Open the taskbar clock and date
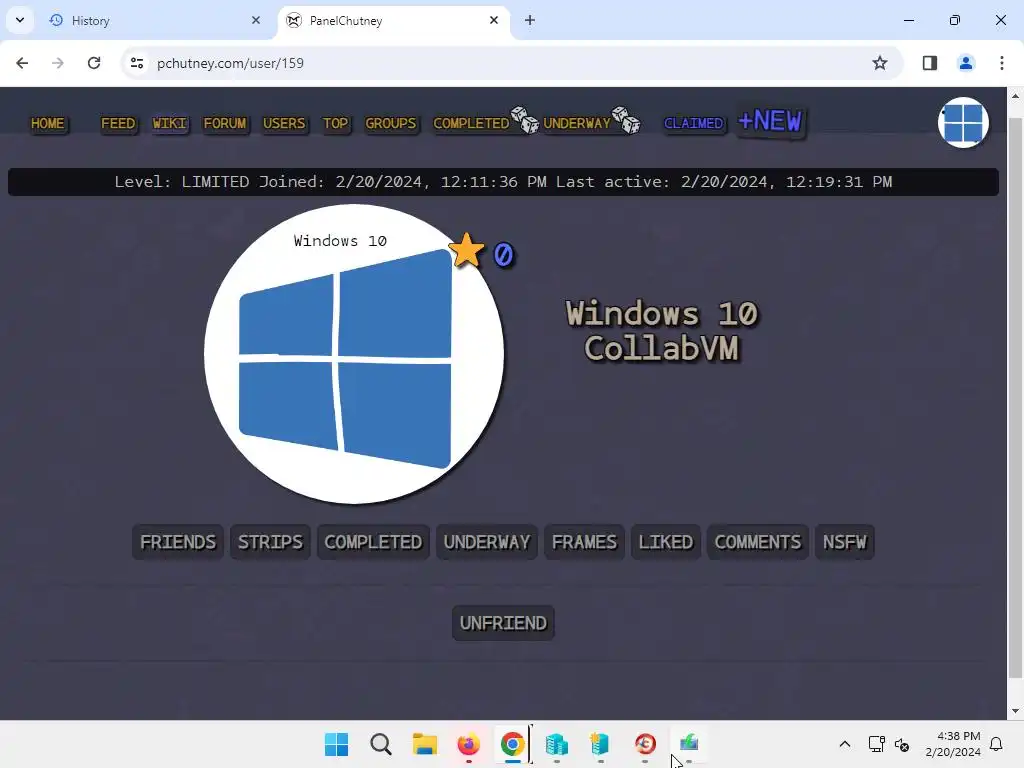The width and height of the screenshot is (1024, 768). pyautogui.click(x=953, y=744)
